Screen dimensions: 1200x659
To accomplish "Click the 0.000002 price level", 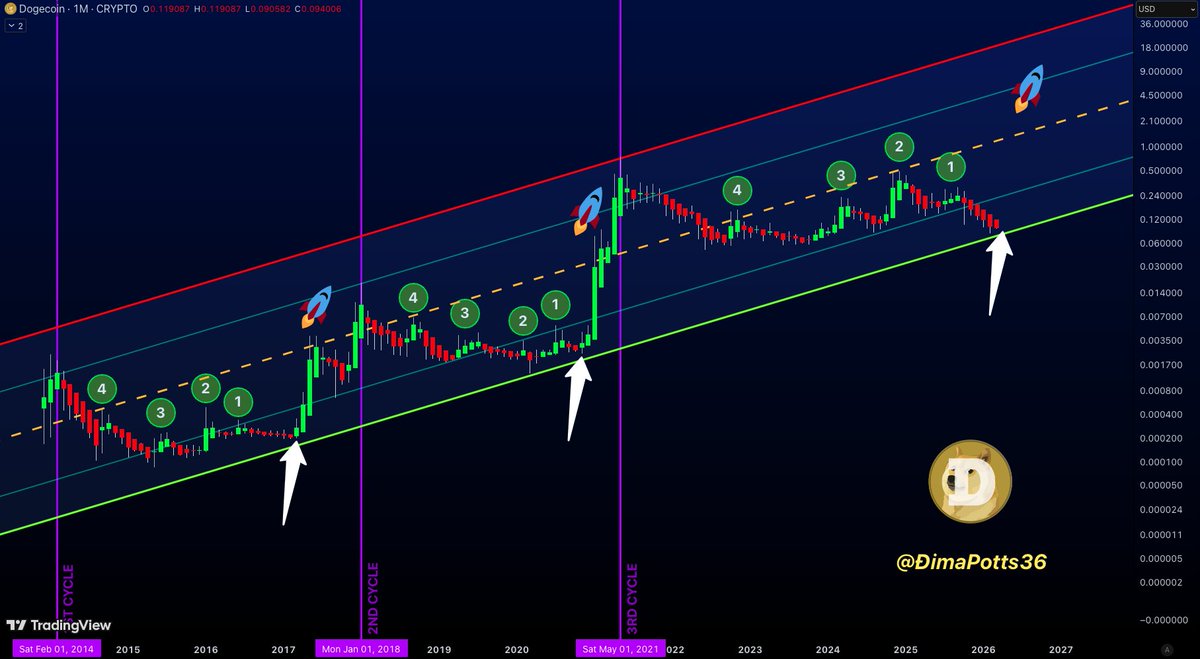I will pos(1162,582).
